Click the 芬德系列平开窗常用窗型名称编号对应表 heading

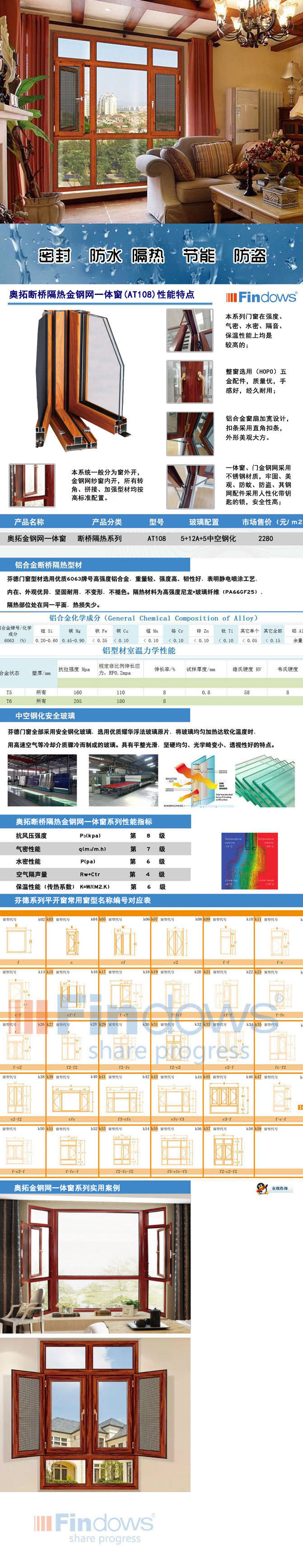point(83,900)
